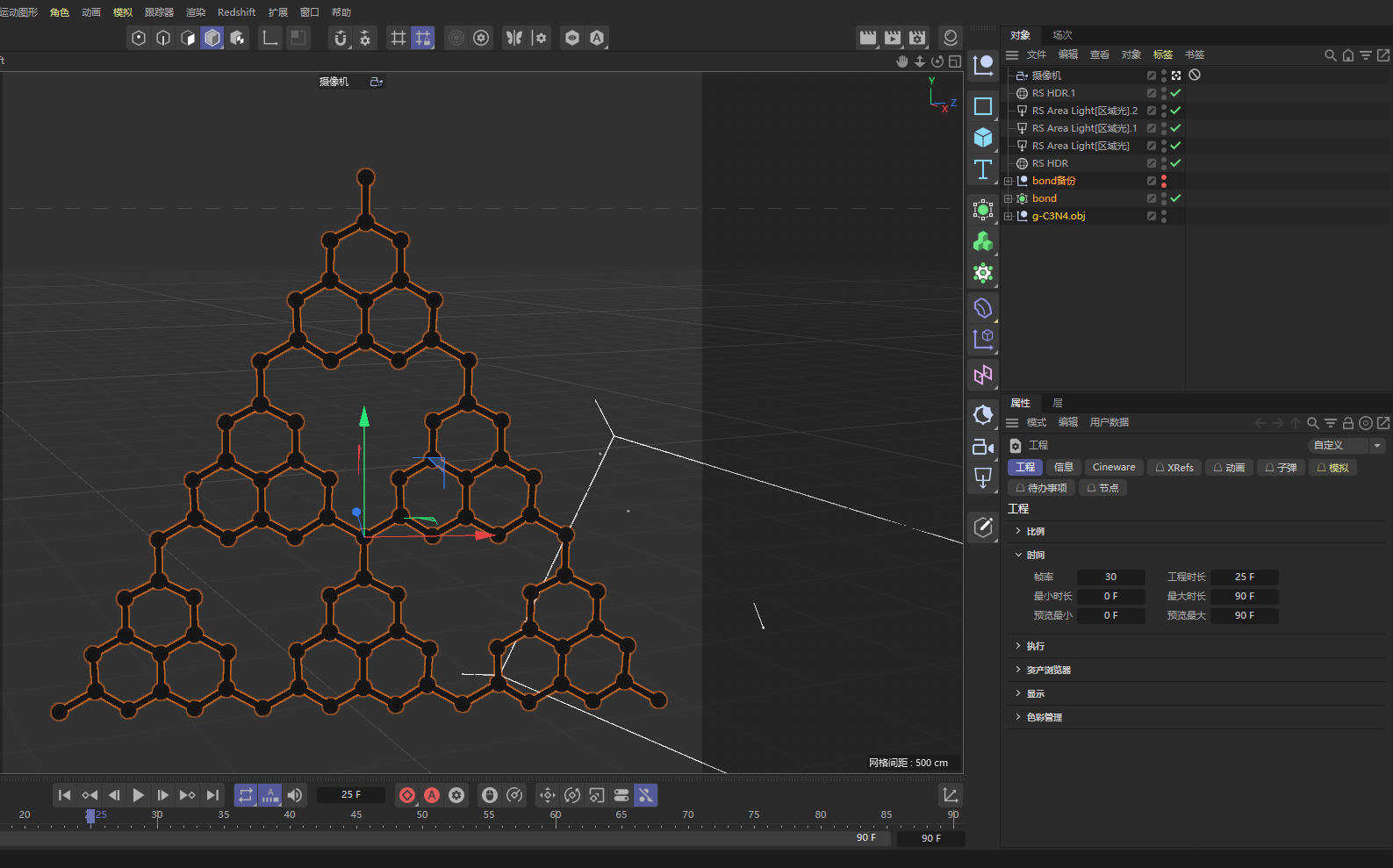The height and width of the screenshot is (868, 1393).
Task: Open the 标签 menu in Object Manager
Action: (x=1163, y=54)
